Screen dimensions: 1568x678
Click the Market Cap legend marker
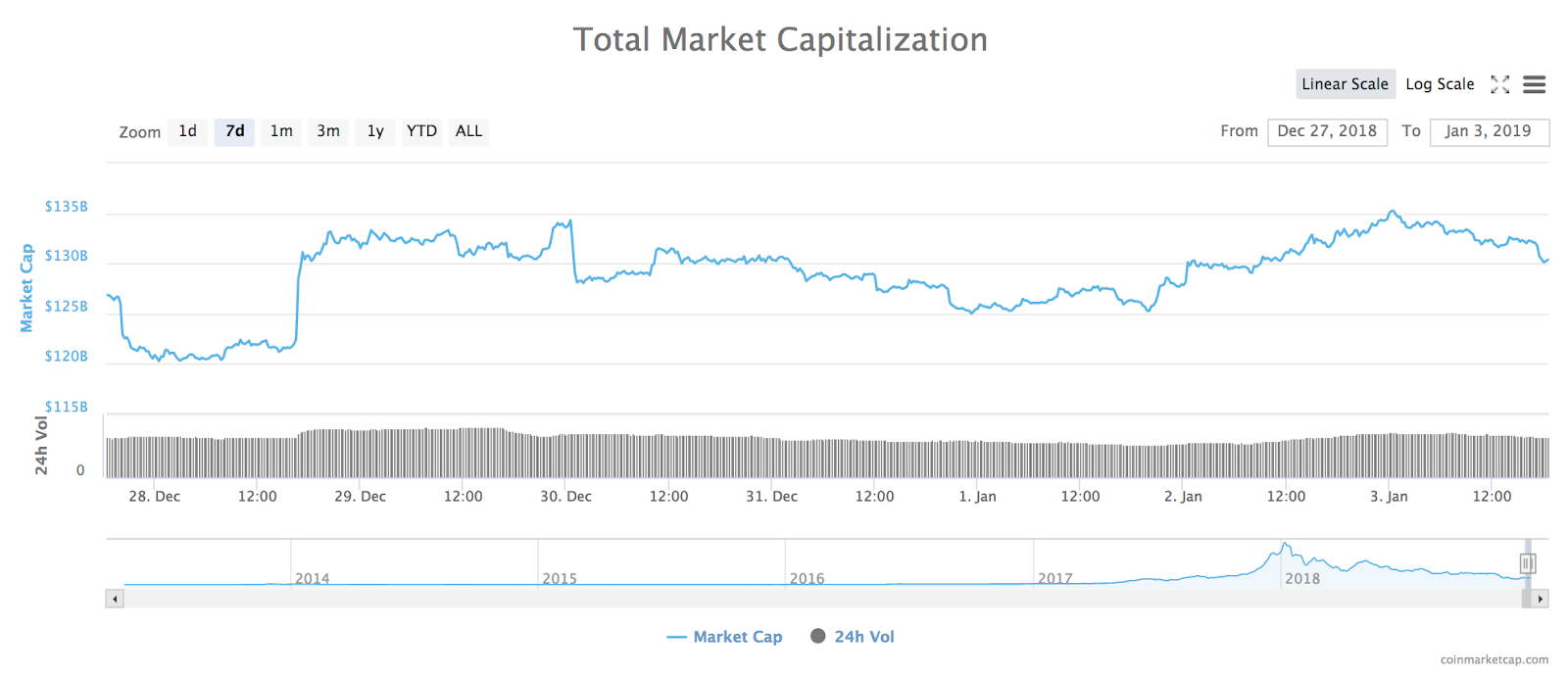pos(674,637)
